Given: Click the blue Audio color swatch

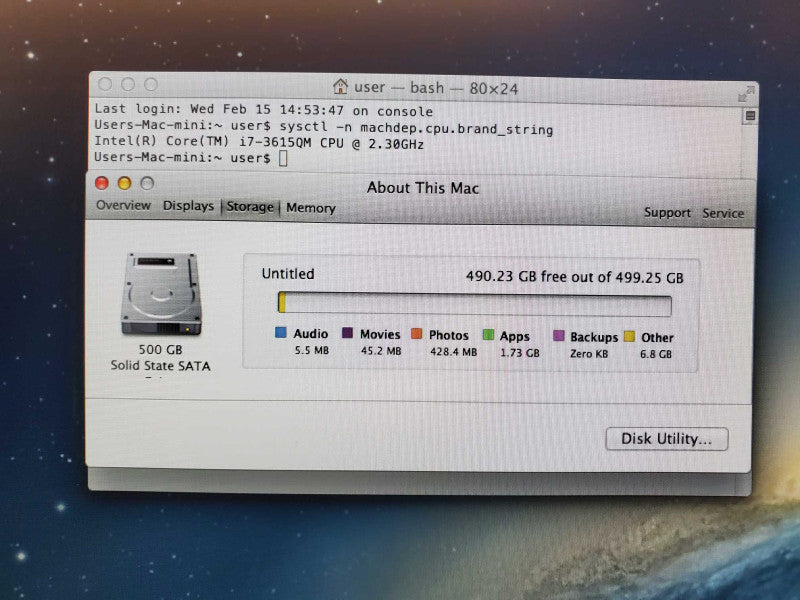Looking at the screenshot, I should tap(281, 333).
